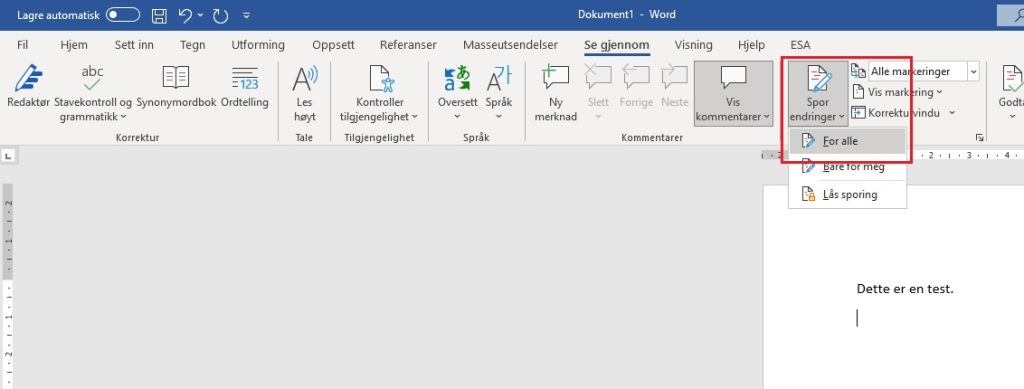1024x389 pixels.
Task: Toggle Vis kommentarer button
Action: pyautogui.click(x=733, y=93)
